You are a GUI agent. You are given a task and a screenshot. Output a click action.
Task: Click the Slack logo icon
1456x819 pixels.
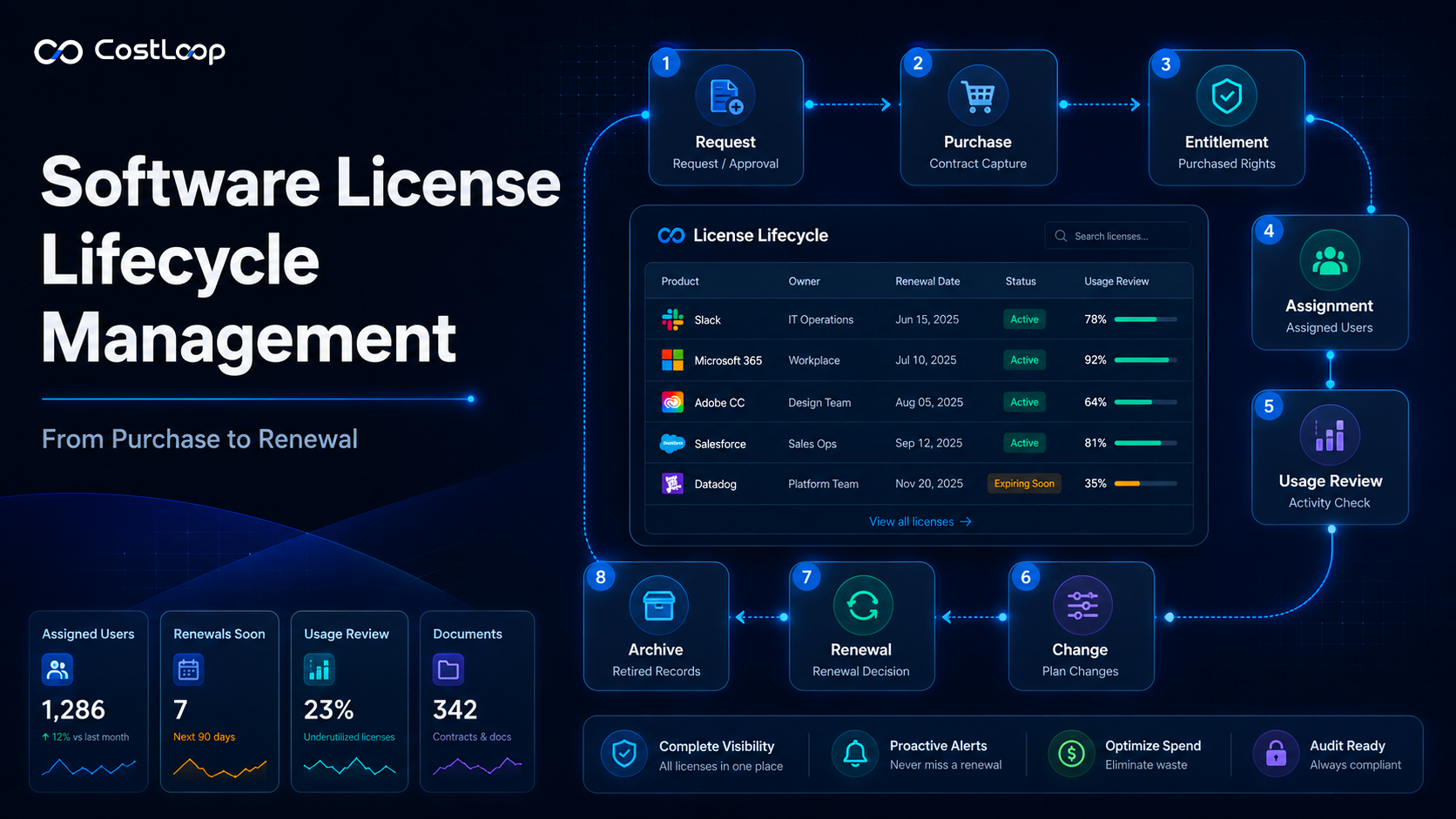pos(672,319)
